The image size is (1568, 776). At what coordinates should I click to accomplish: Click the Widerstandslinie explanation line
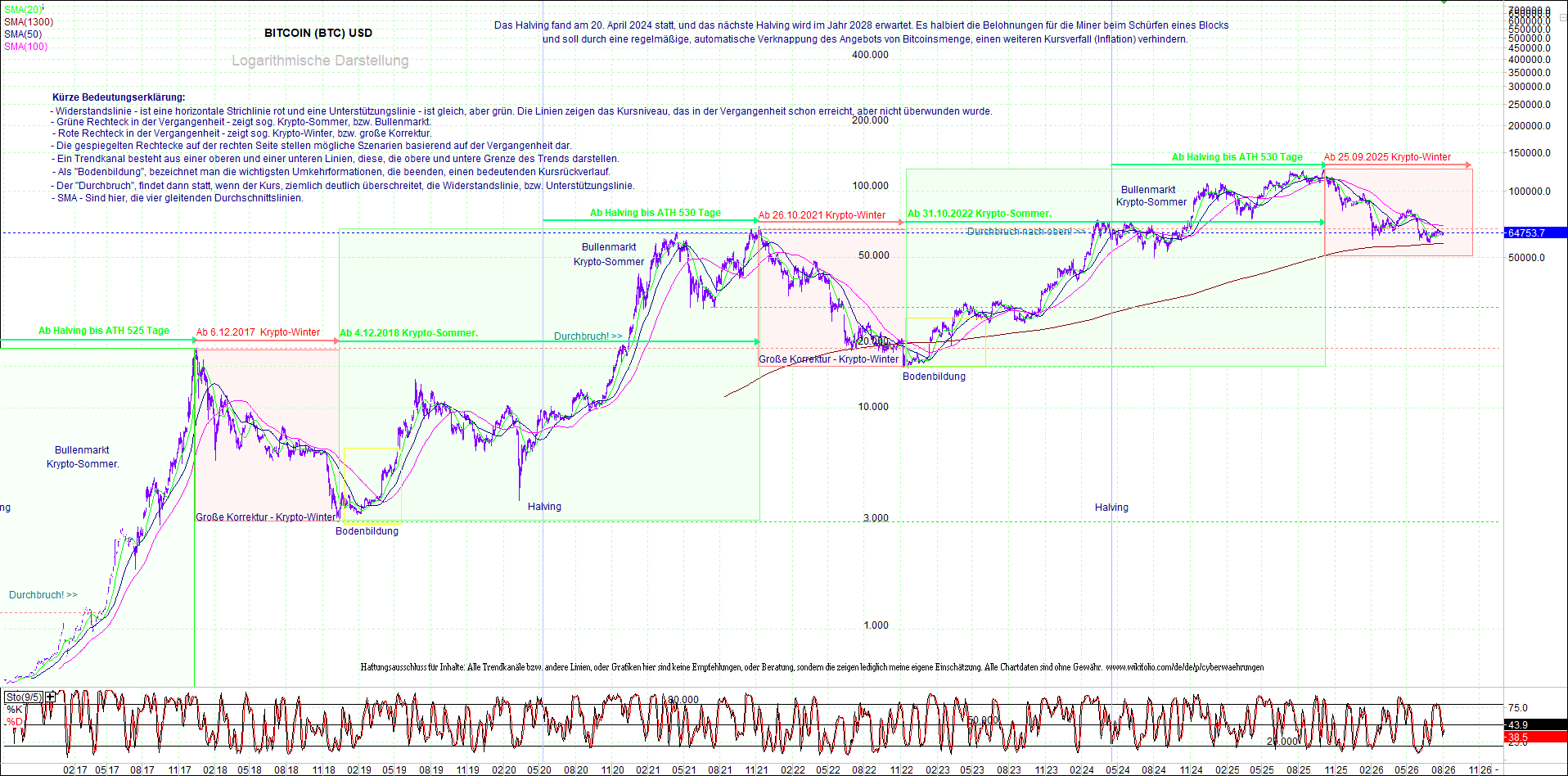click(x=521, y=111)
